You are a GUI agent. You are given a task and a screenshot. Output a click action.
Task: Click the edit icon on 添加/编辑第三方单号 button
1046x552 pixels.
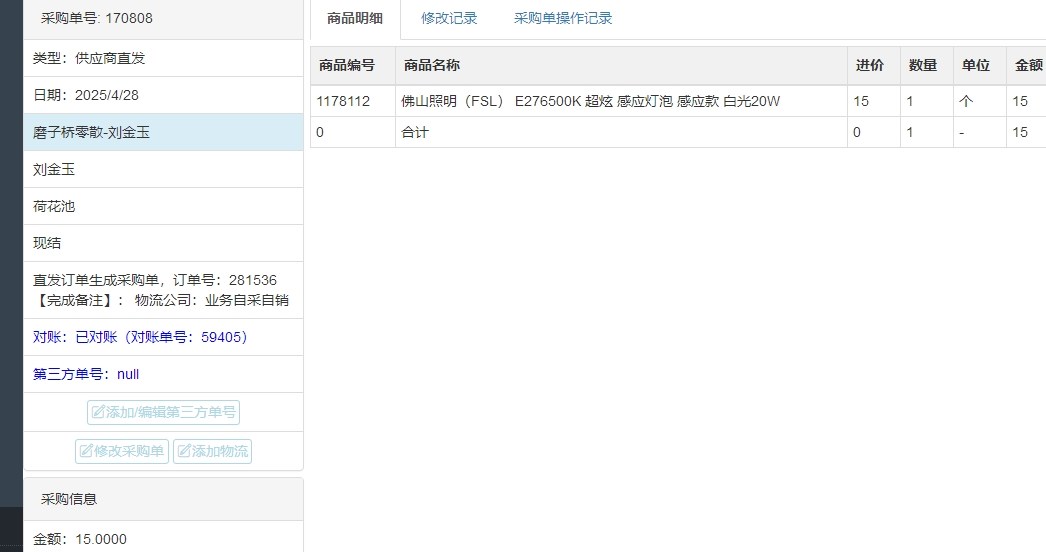click(x=98, y=412)
